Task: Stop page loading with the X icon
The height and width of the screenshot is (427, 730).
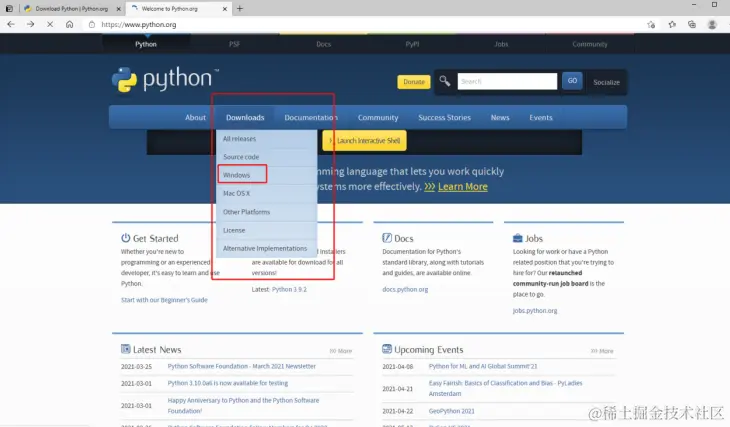Action: point(50,24)
